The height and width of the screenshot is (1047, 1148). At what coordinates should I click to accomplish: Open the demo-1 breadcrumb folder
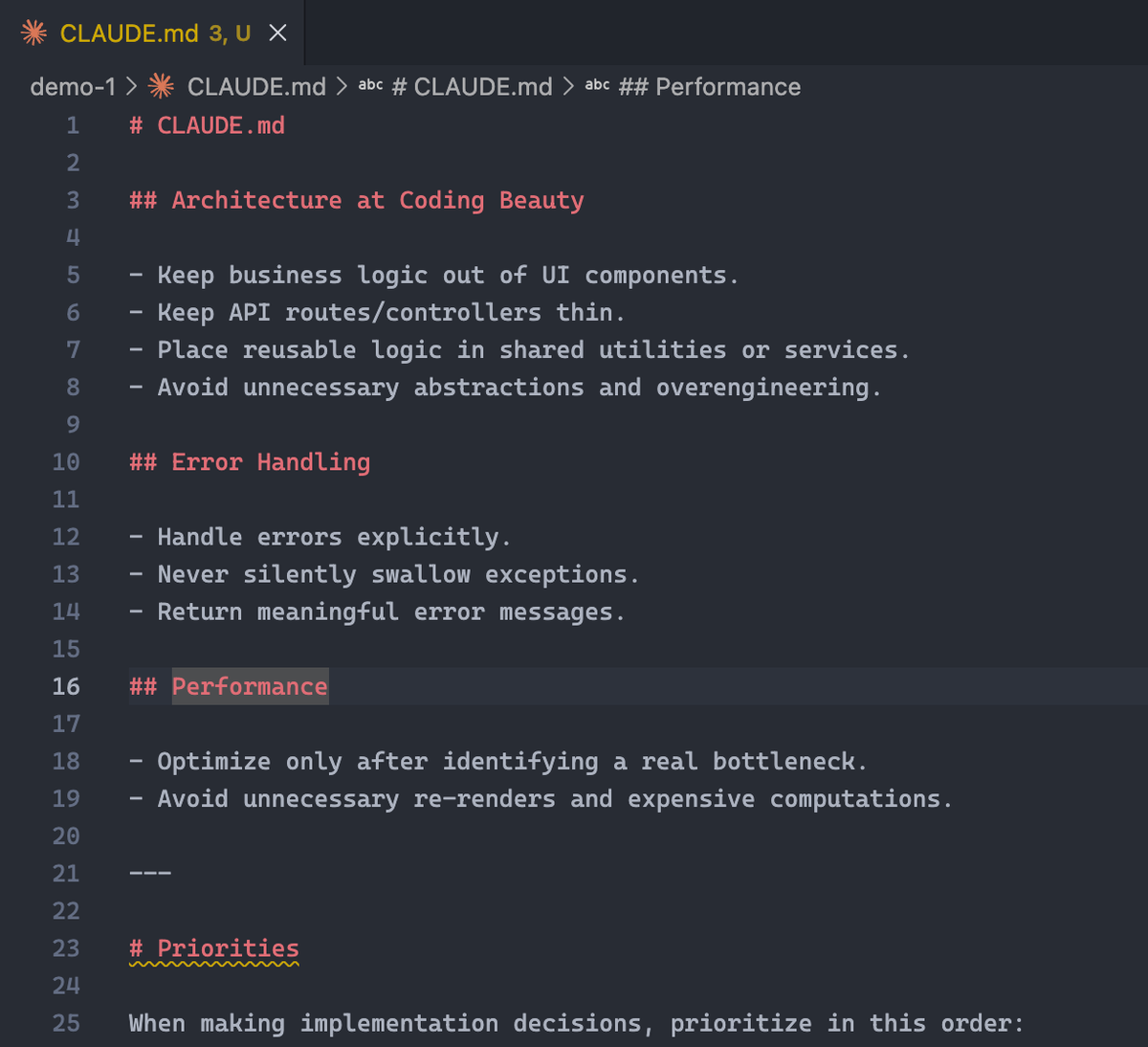[x=73, y=87]
